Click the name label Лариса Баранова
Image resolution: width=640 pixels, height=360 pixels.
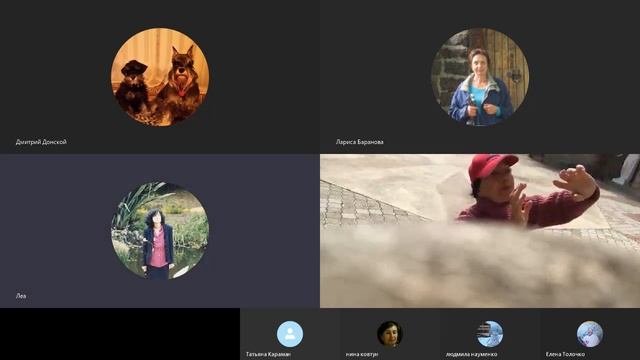click(x=360, y=142)
